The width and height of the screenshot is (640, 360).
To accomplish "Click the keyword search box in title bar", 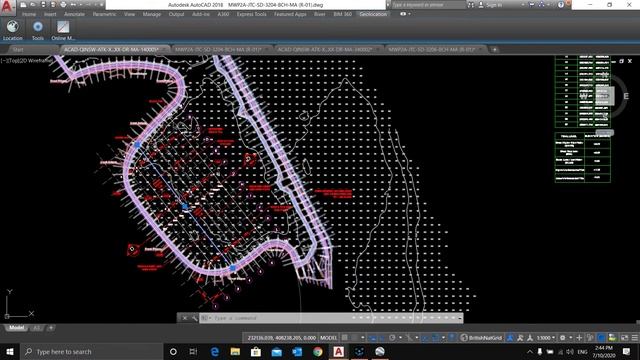I will 428,5.
